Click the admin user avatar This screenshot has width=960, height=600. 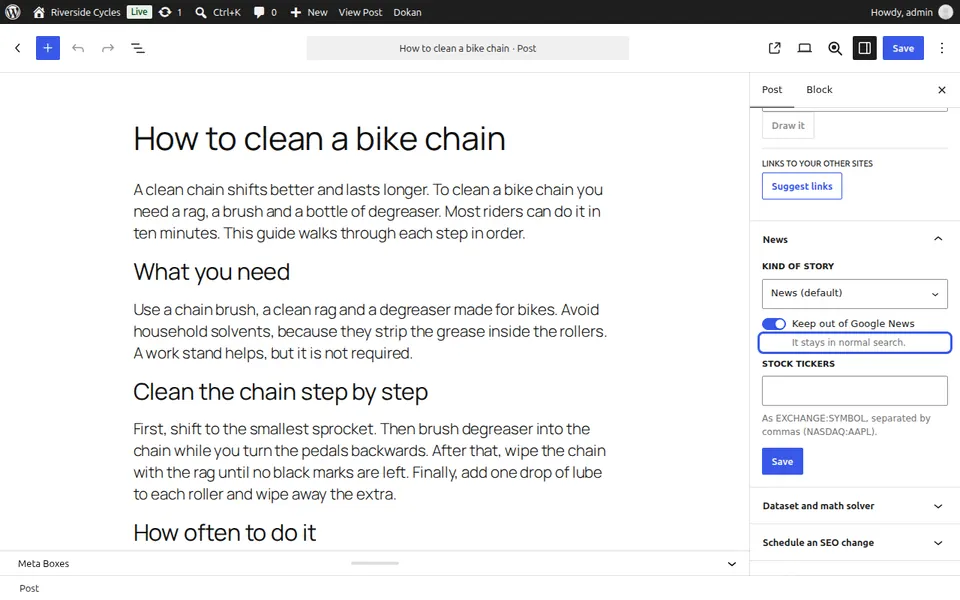click(x=945, y=12)
